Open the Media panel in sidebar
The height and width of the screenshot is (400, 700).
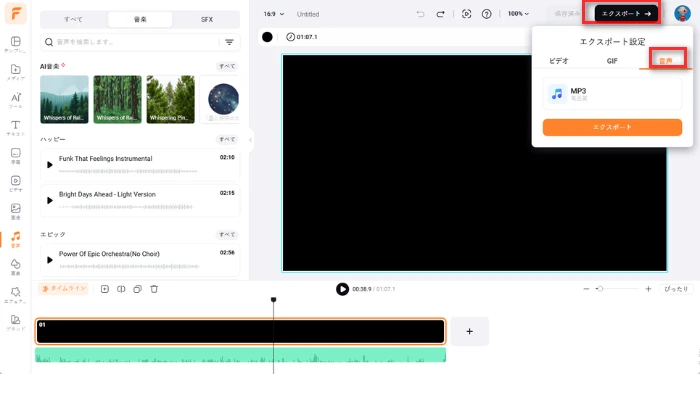pos(15,72)
